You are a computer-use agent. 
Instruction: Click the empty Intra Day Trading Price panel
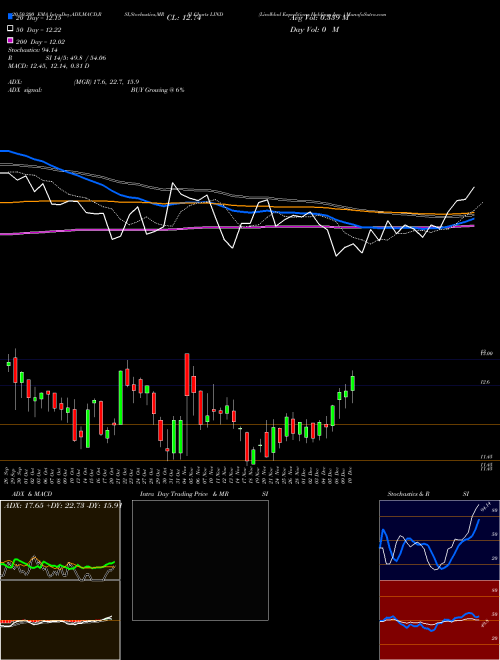coord(200,560)
